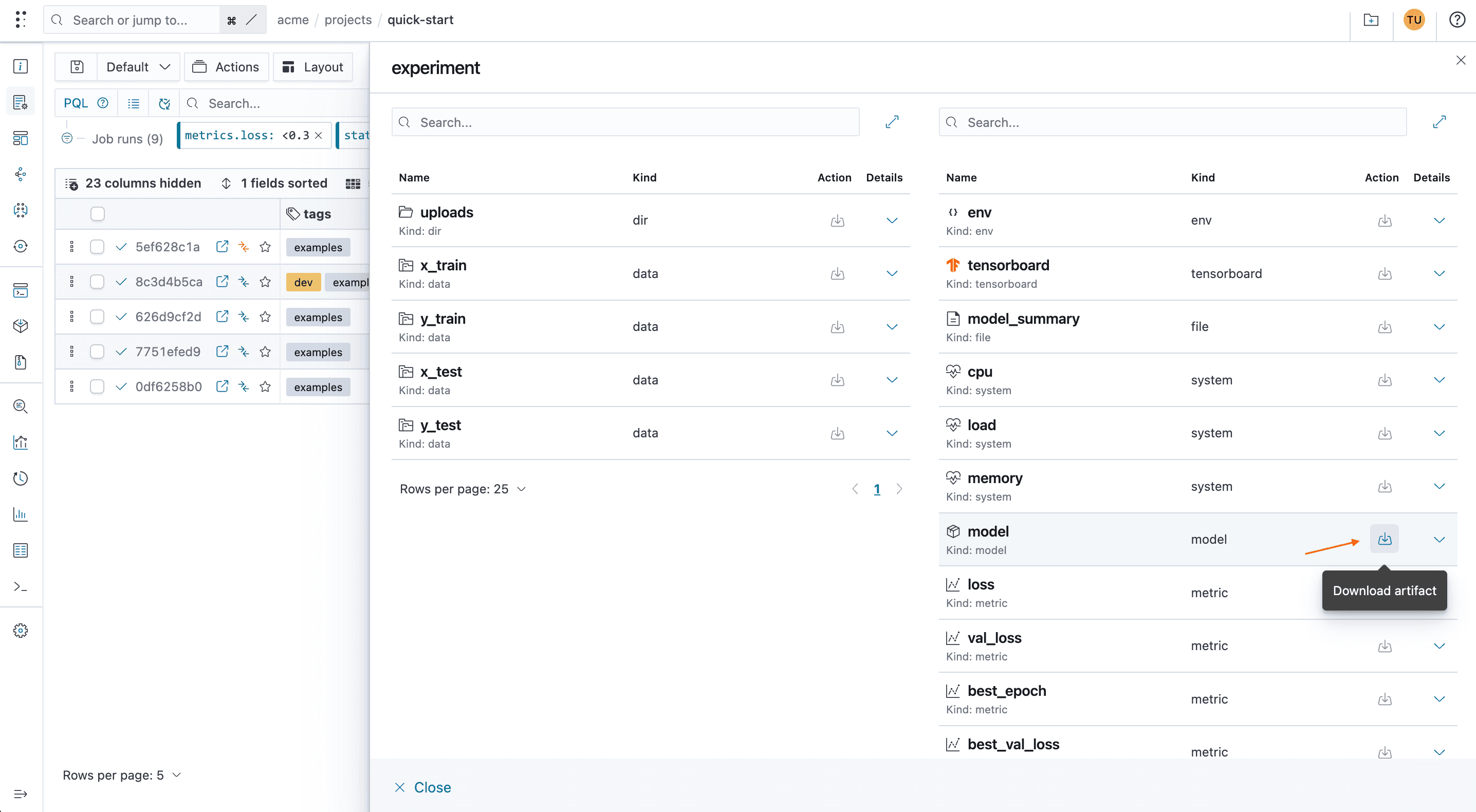Open the Default view dropdown
This screenshot has height=812, width=1476.
click(x=138, y=66)
